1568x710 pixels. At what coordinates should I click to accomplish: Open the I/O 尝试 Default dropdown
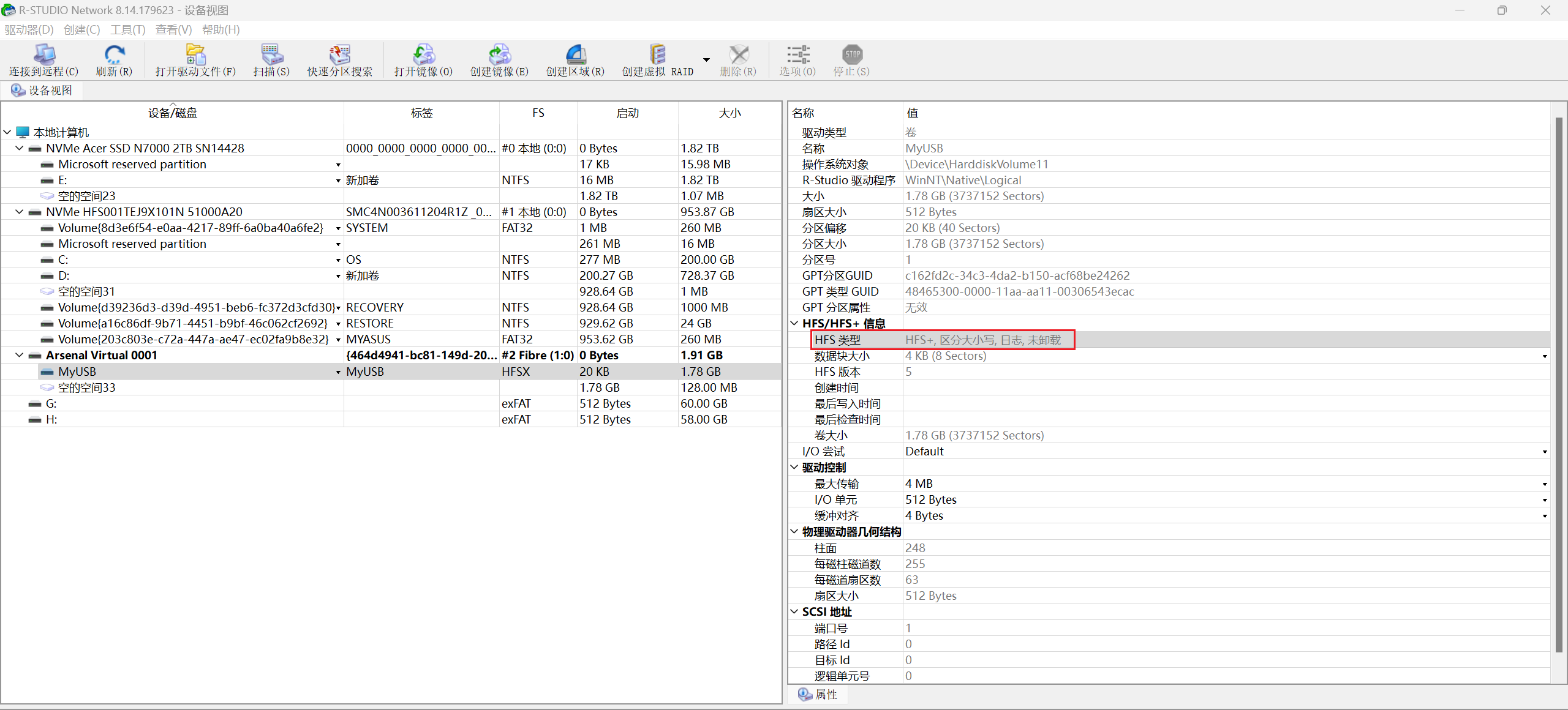1545,452
